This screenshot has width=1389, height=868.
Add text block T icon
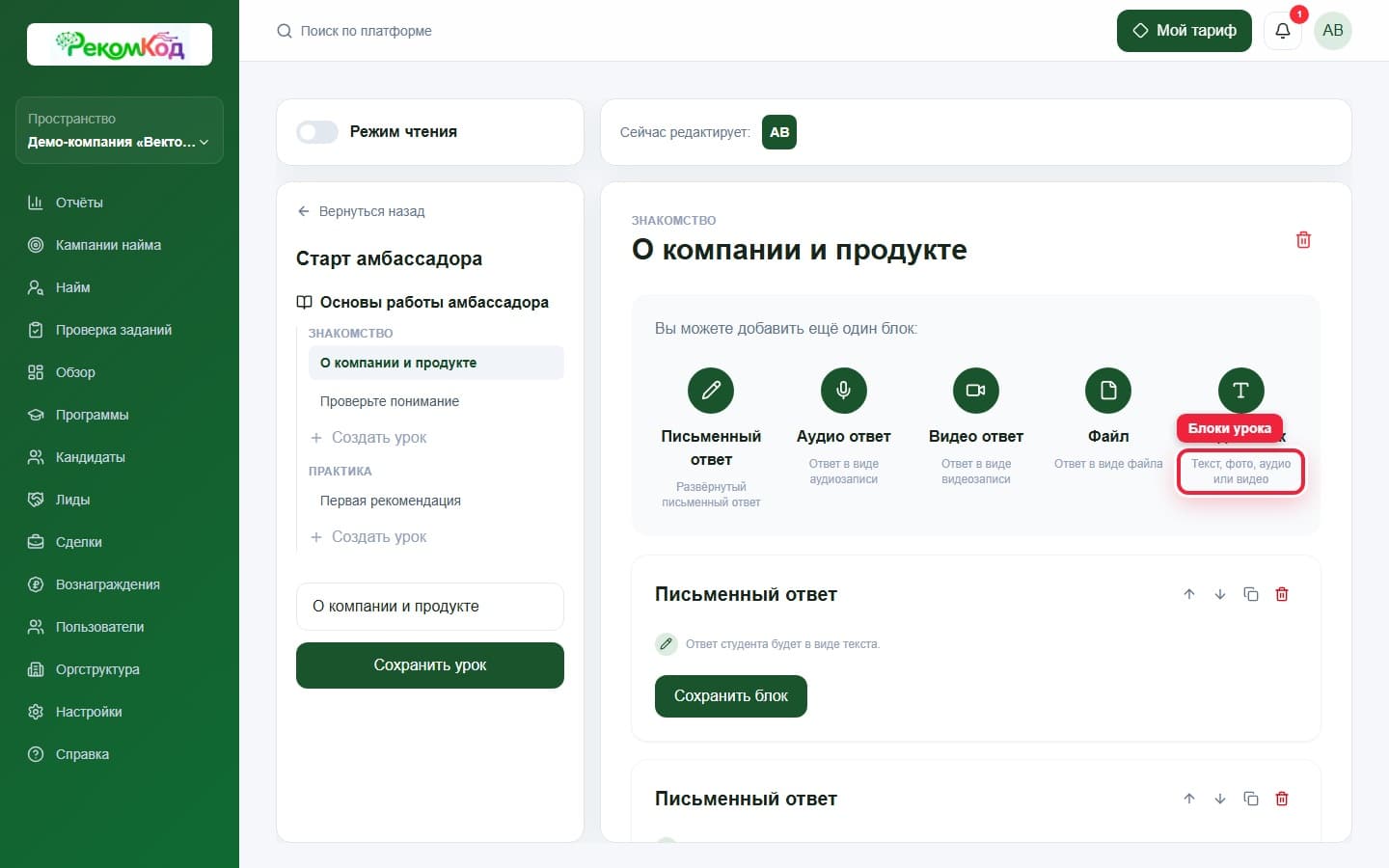pyautogui.click(x=1240, y=391)
